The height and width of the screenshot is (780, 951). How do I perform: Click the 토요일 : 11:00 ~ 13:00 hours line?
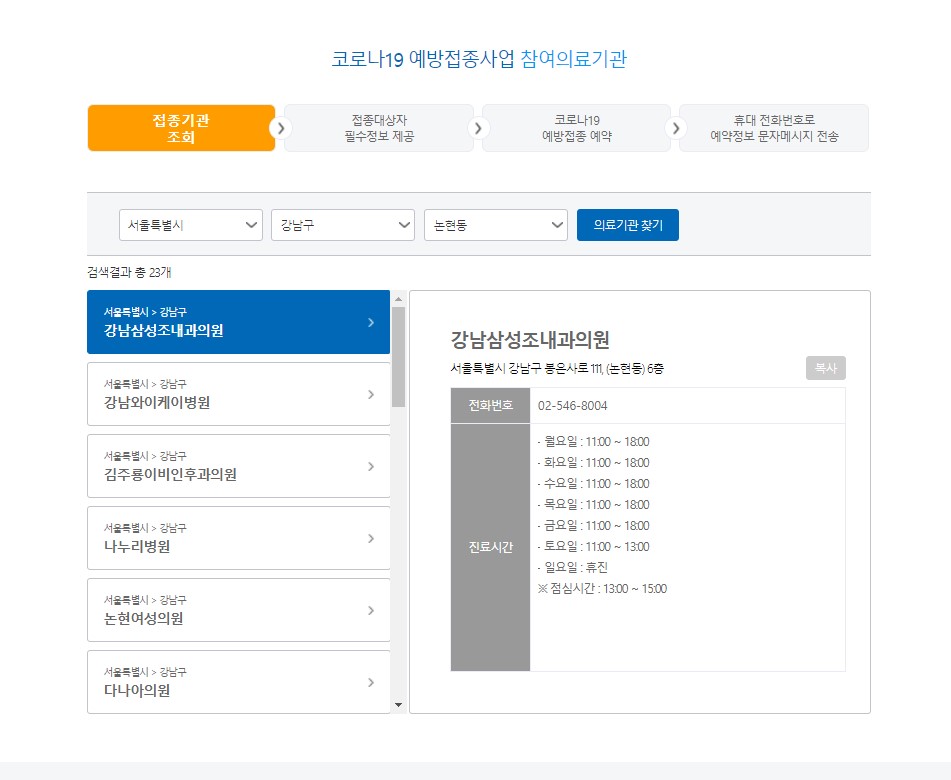point(593,546)
